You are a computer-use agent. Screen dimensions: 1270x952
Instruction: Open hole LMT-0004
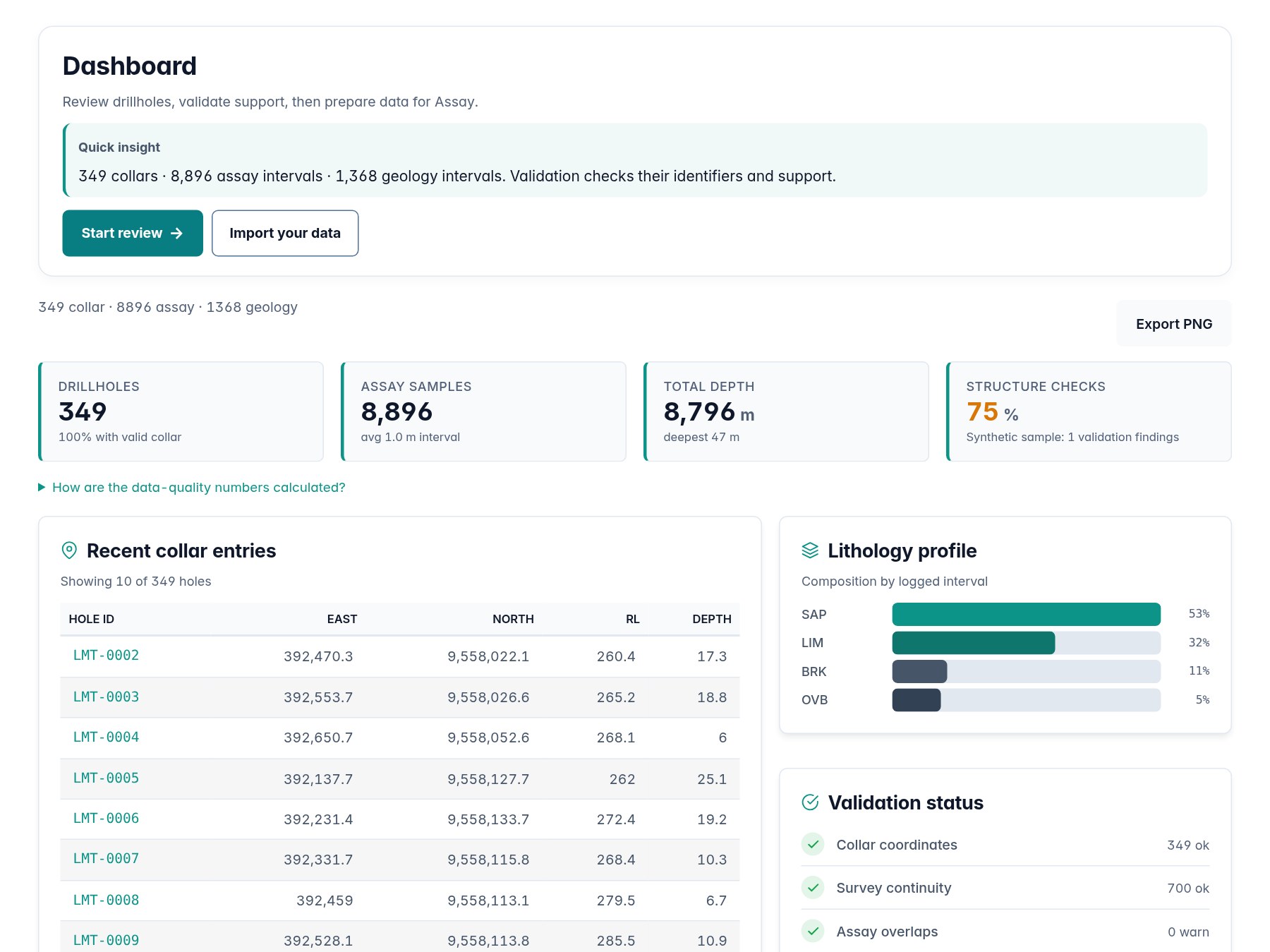point(106,737)
